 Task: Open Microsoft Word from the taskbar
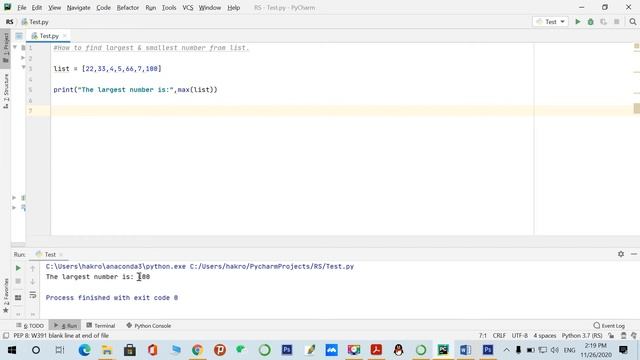[465, 350]
